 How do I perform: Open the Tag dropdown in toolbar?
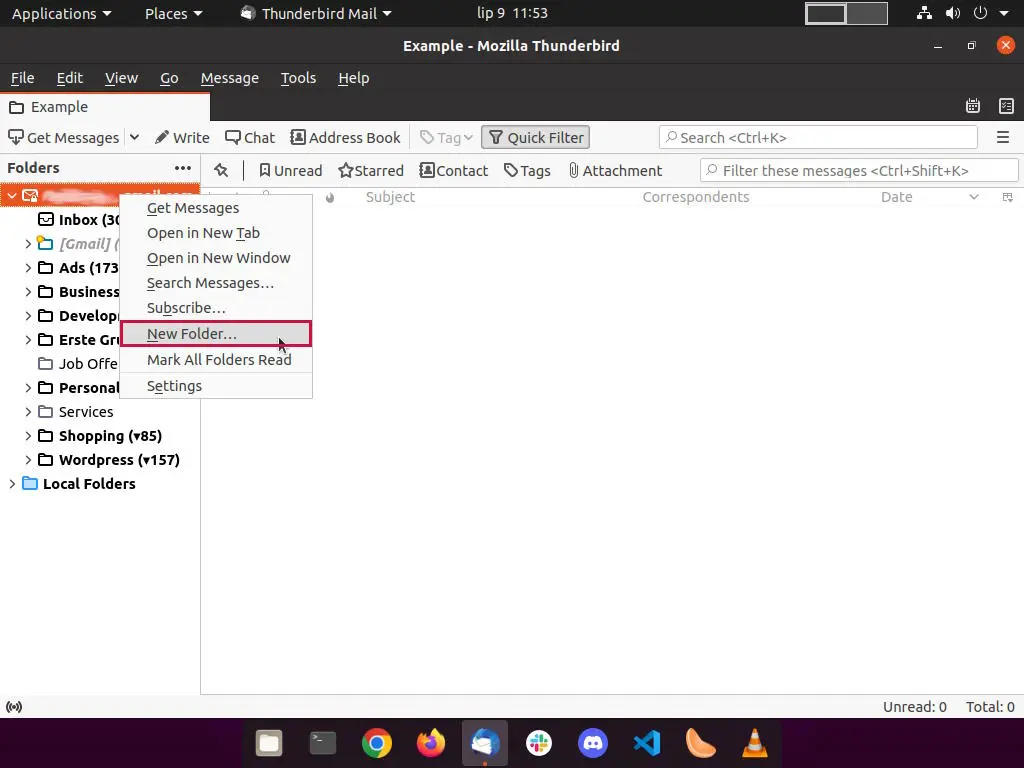tap(446, 138)
